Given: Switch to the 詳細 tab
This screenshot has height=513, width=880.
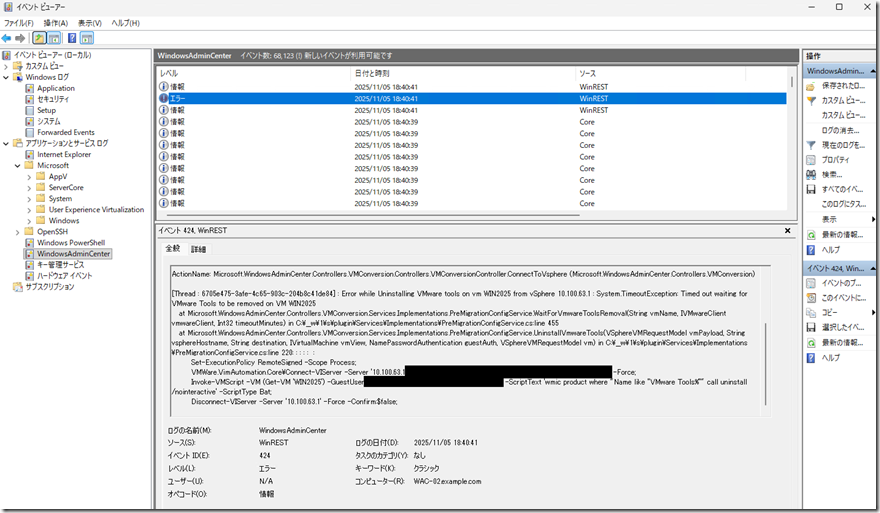Looking at the screenshot, I should [x=198, y=248].
